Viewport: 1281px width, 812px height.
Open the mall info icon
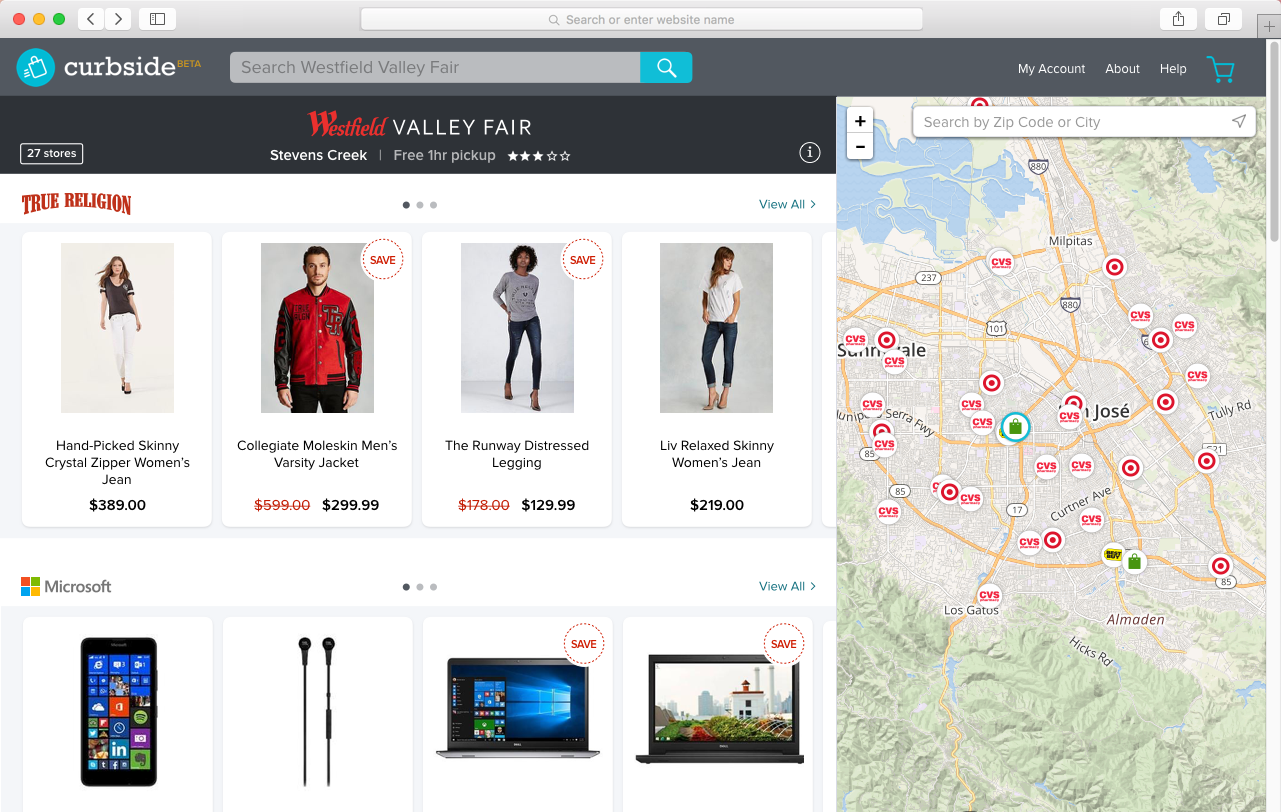[x=810, y=153]
